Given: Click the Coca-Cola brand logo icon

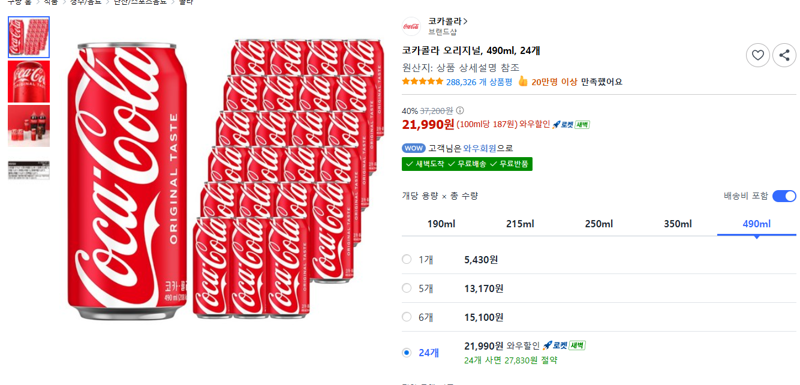Looking at the screenshot, I should coord(411,26).
